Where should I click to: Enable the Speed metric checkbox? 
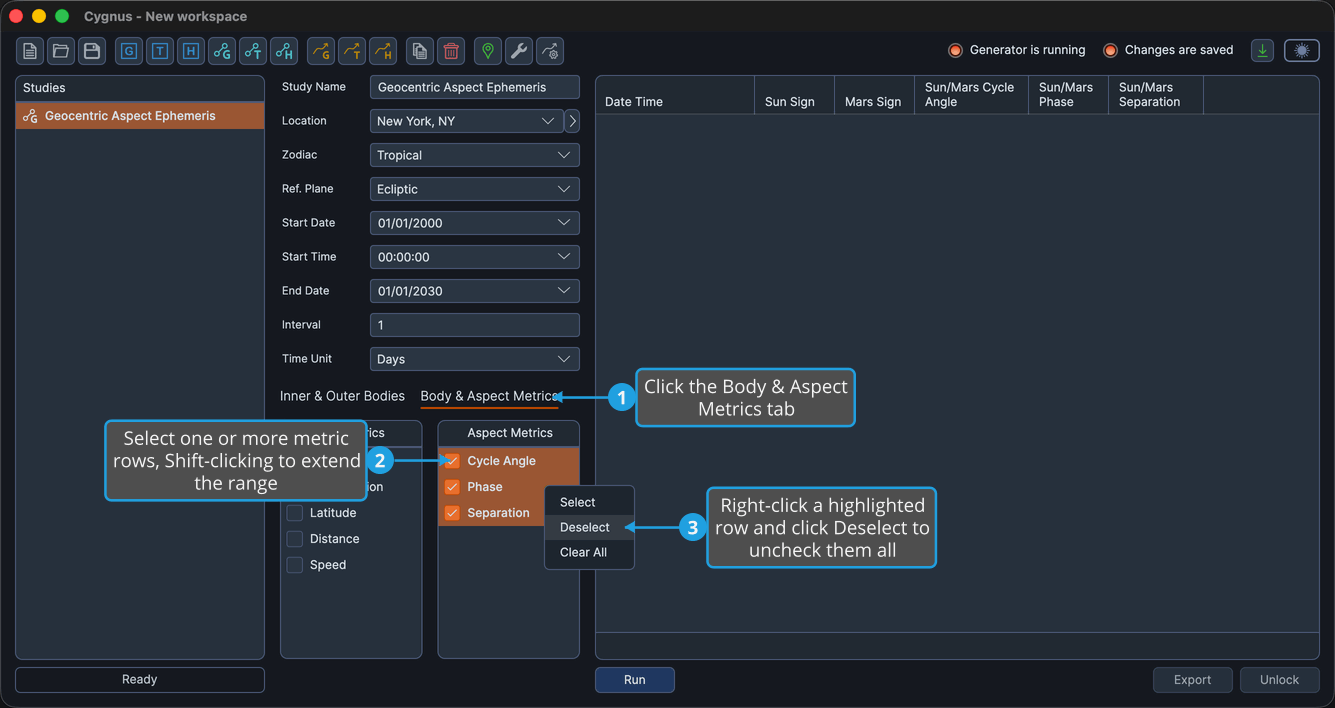click(x=295, y=565)
